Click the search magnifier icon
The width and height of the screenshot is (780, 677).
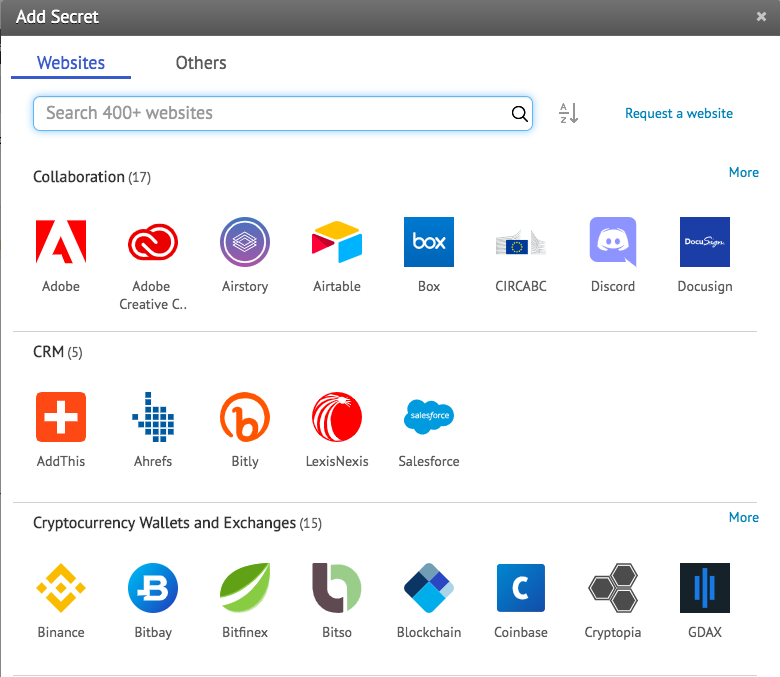tap(519, 114)
